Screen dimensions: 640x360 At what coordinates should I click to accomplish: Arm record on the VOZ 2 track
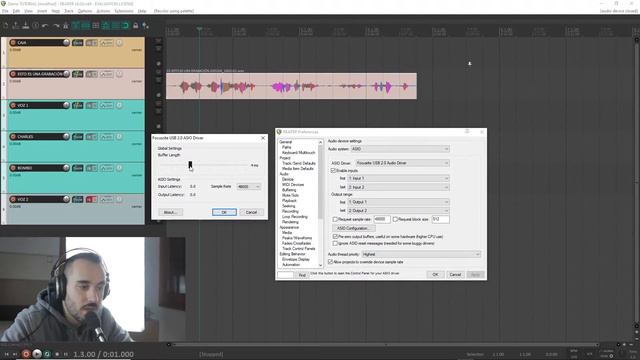pyautogui.click(x=13, y=199)
